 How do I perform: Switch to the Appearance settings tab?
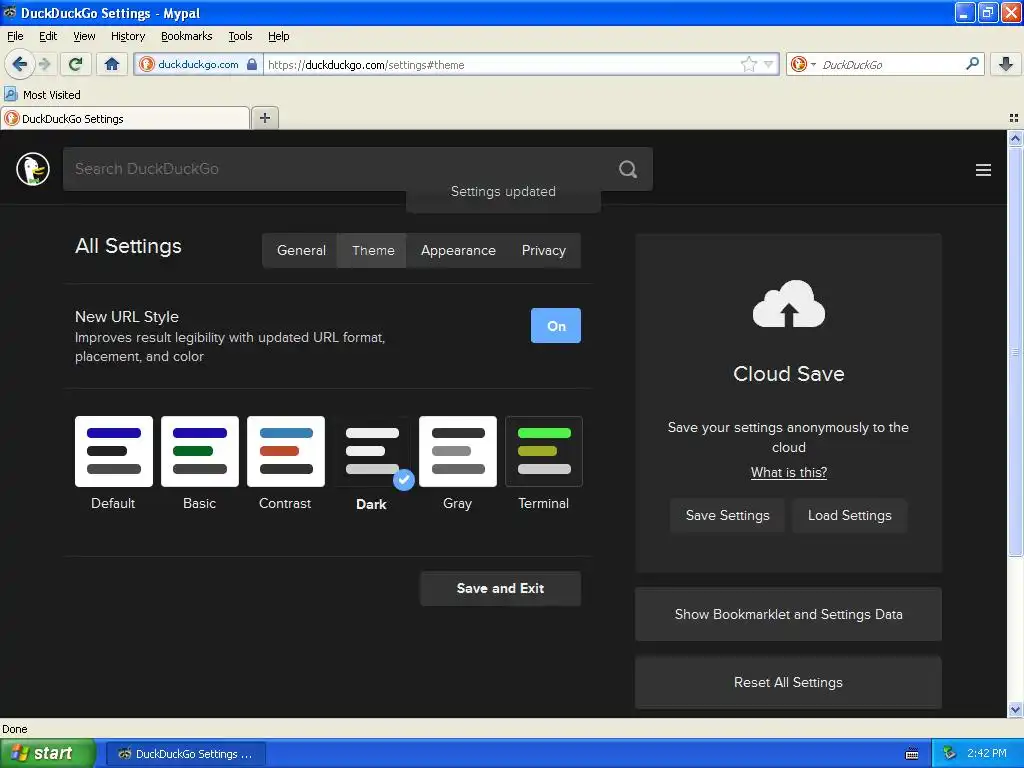(x=458, y=251)
